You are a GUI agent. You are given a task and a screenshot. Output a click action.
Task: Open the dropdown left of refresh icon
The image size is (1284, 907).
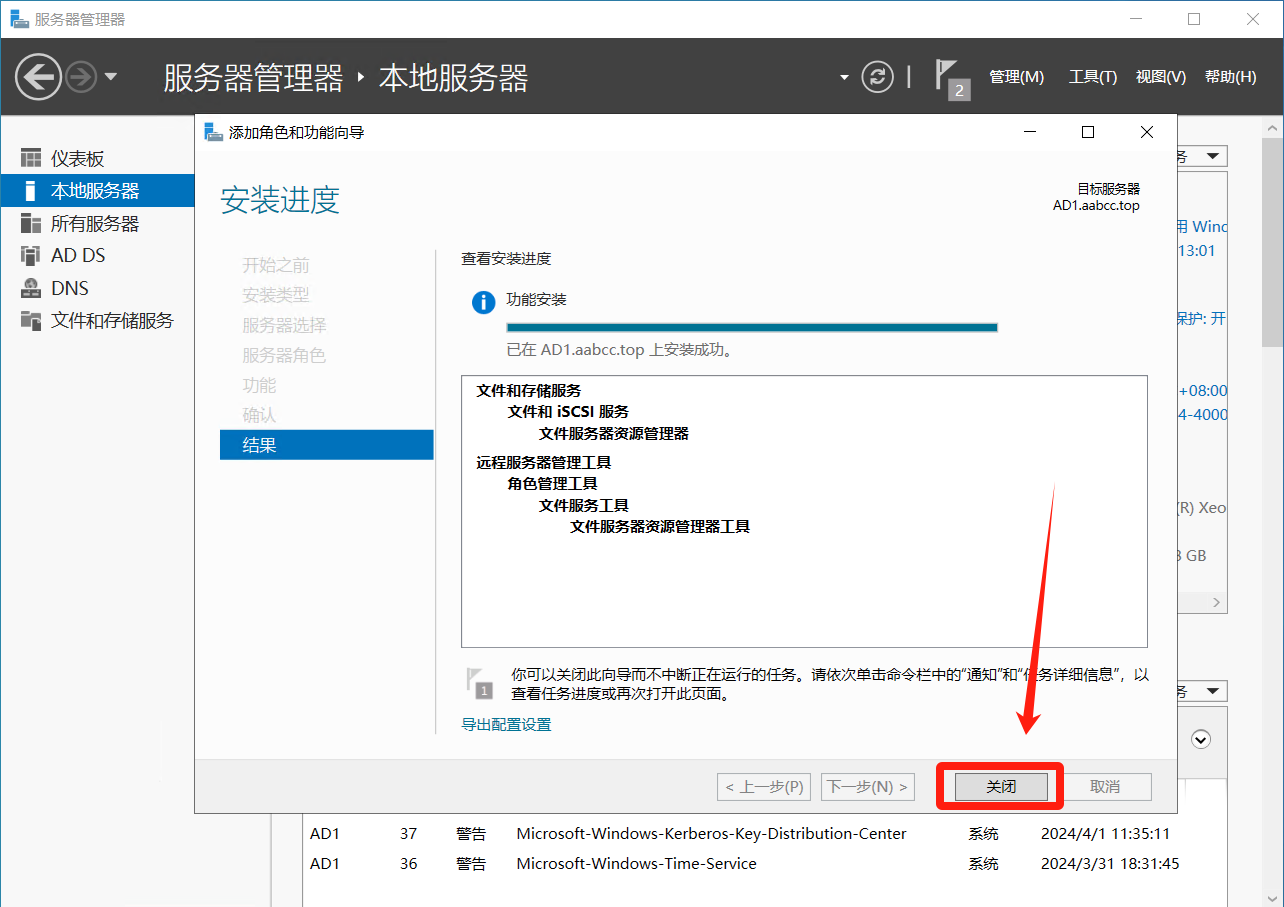[844, 77]
